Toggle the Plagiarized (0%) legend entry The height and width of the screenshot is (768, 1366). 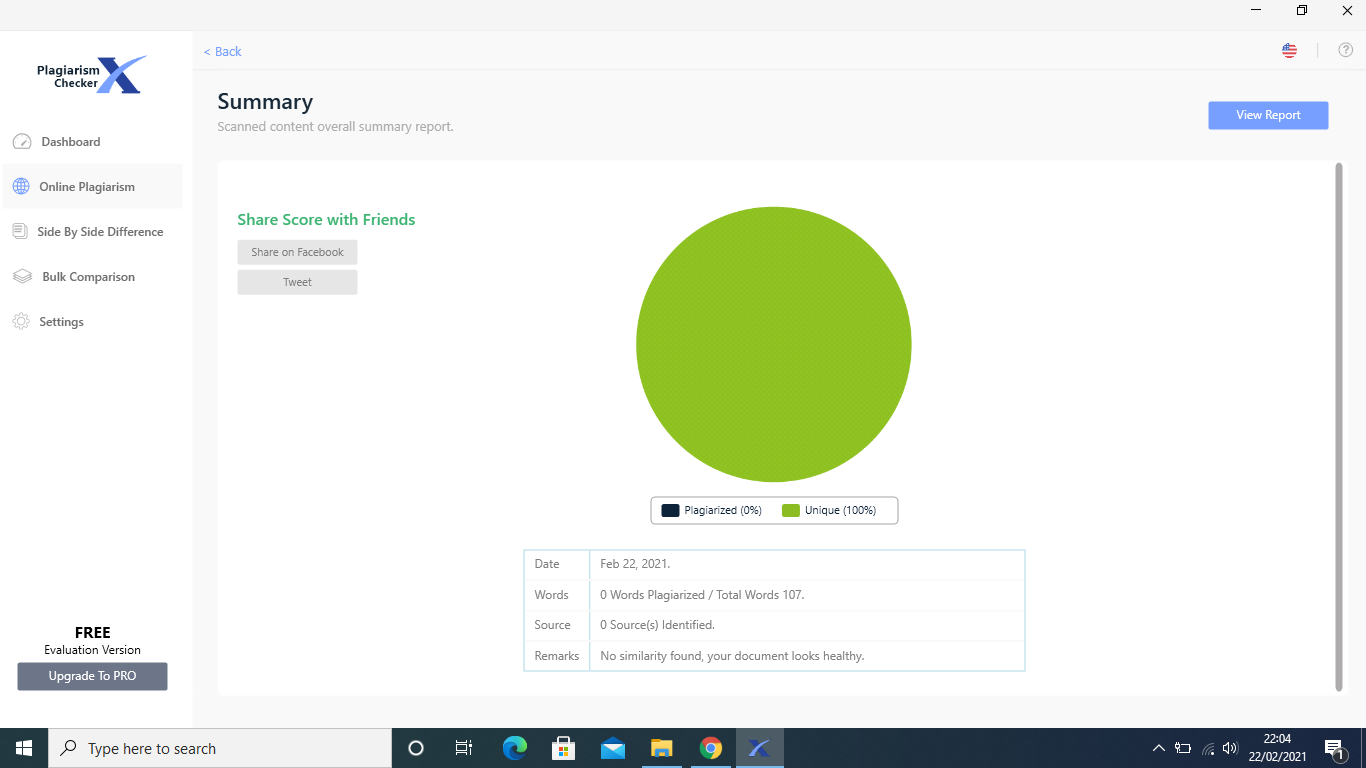click(x=711, y=510)
